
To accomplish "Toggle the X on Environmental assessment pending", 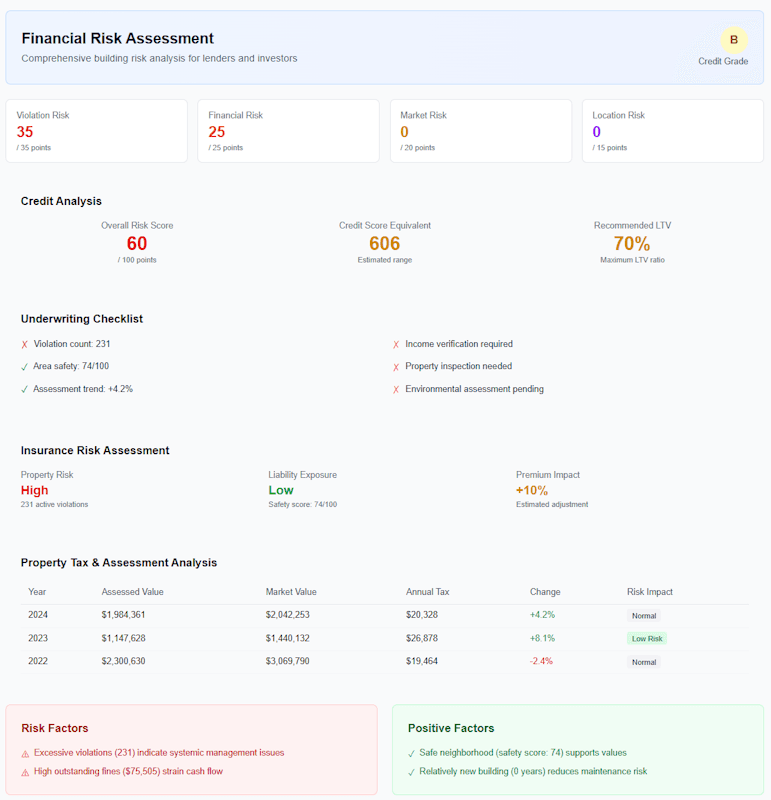I will tap(397, 389).
